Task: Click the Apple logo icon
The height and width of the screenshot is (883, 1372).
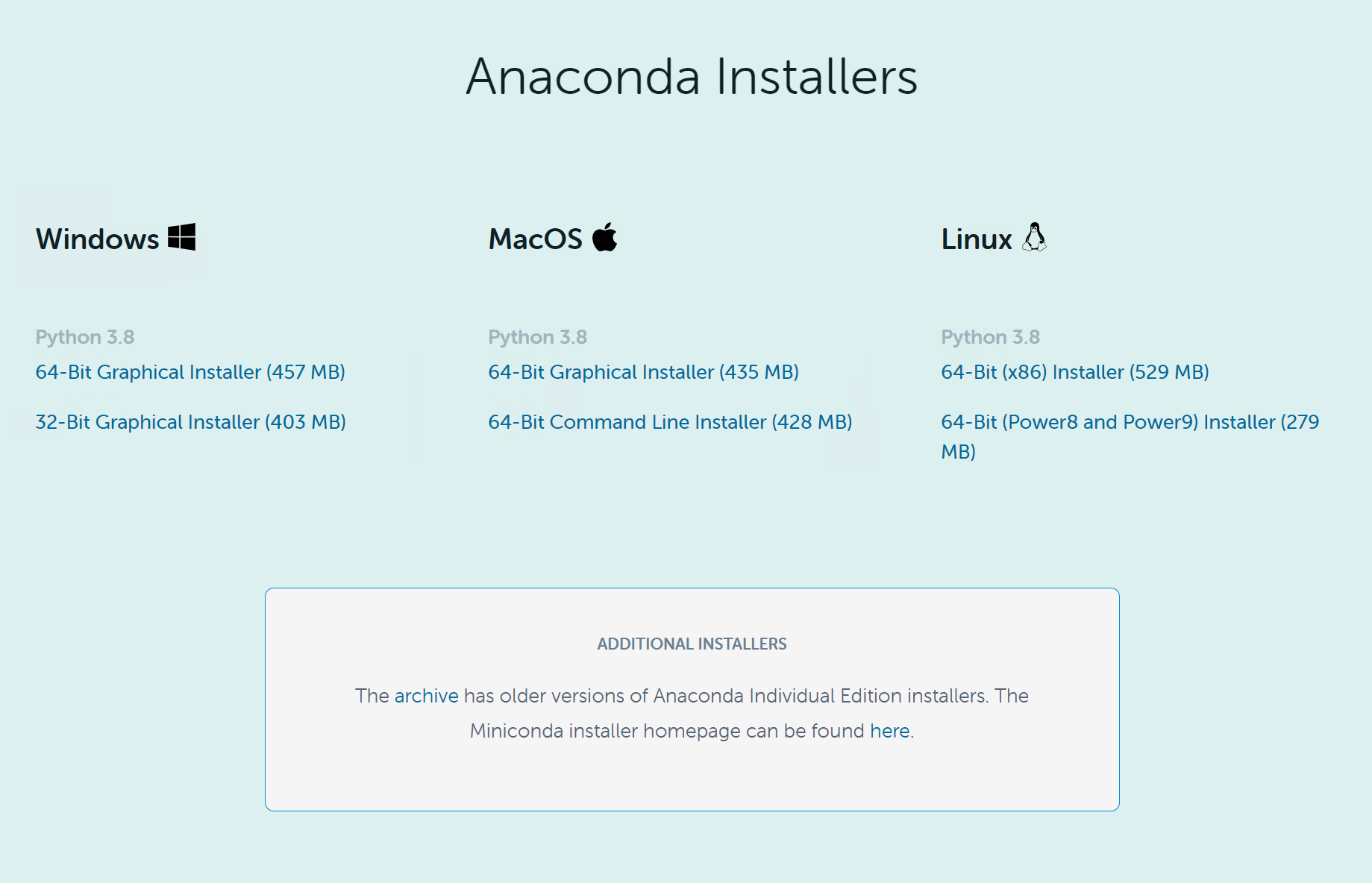Action: tap(605, 237)
